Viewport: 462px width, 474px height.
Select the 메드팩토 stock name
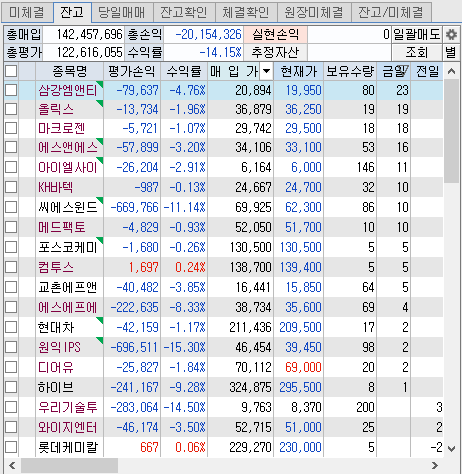click(62, 227)
